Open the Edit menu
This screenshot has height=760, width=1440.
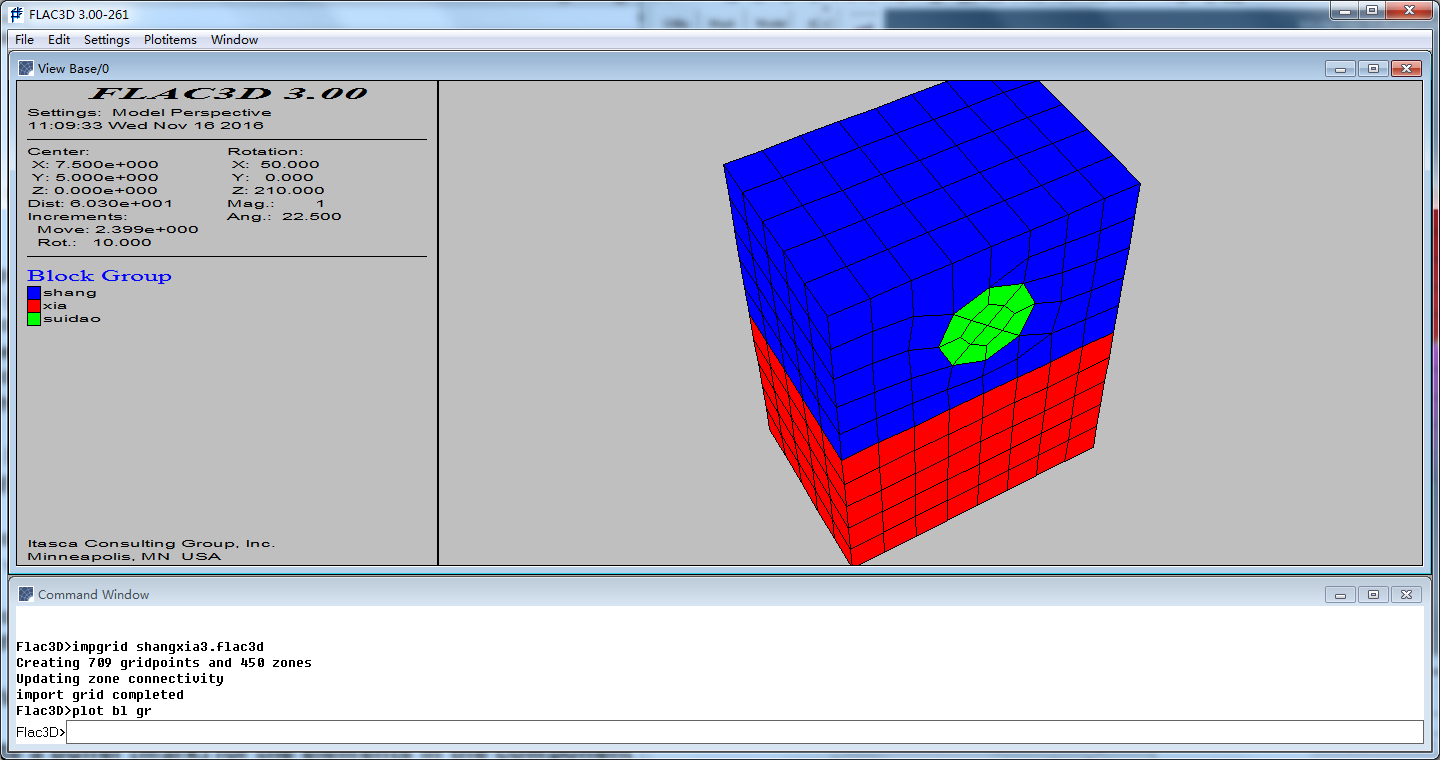tap(59, 40)
